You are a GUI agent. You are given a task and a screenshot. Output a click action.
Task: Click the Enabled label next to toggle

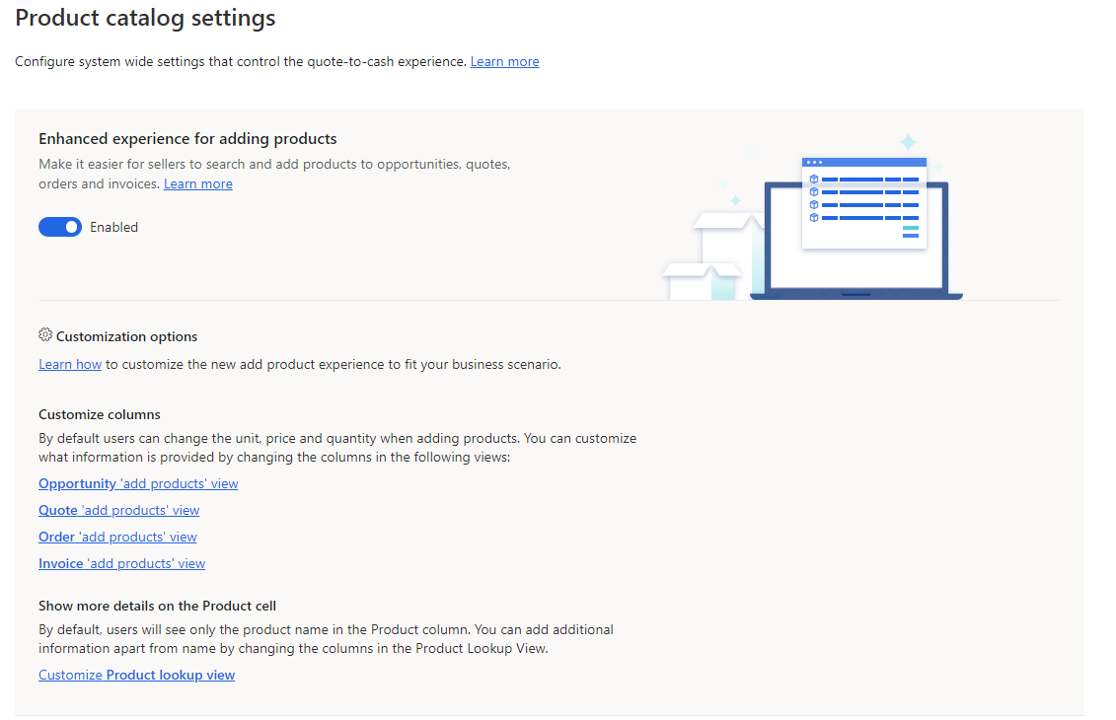point(114,228)
